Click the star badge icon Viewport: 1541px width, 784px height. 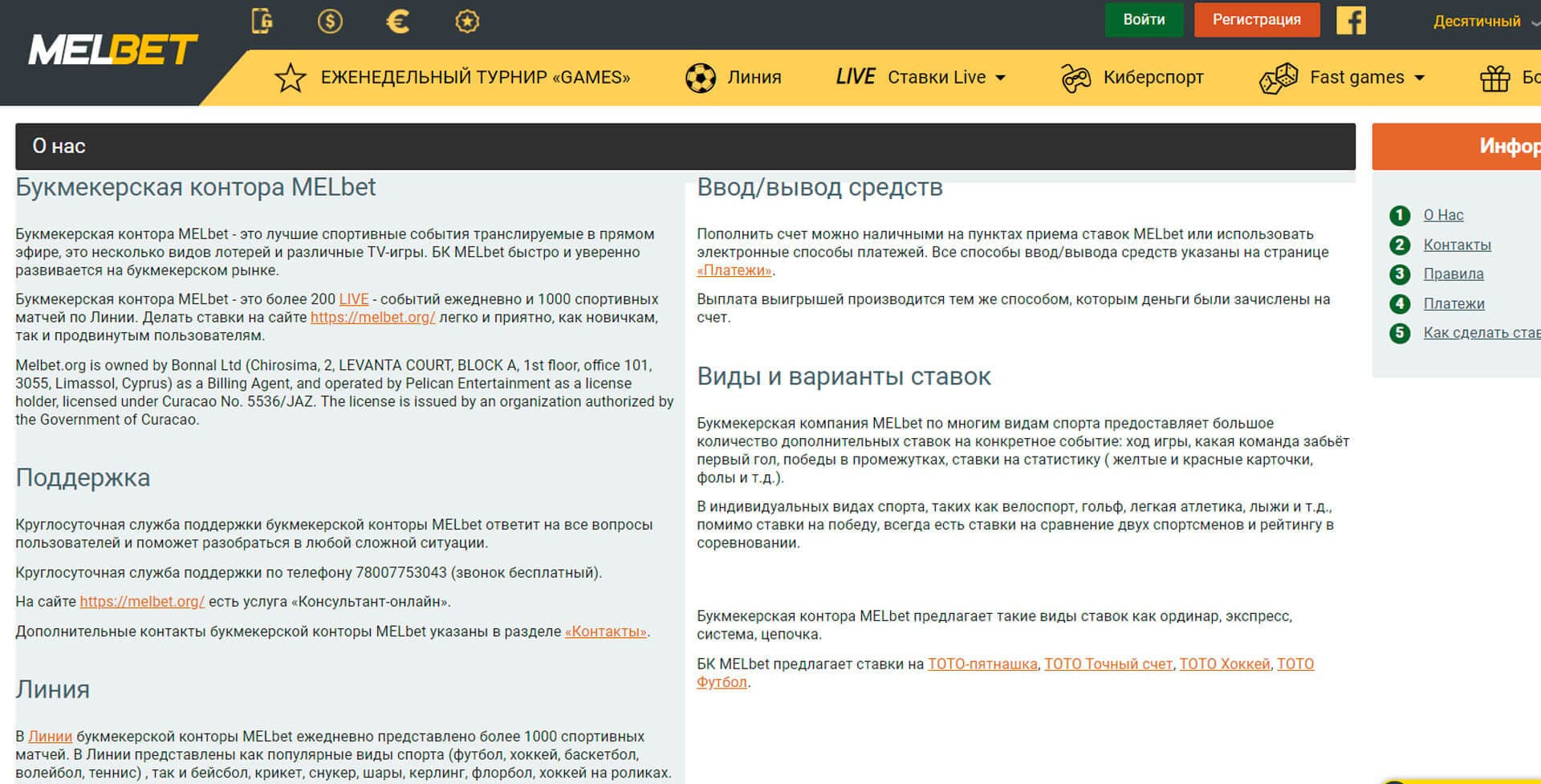click(467, 21)
